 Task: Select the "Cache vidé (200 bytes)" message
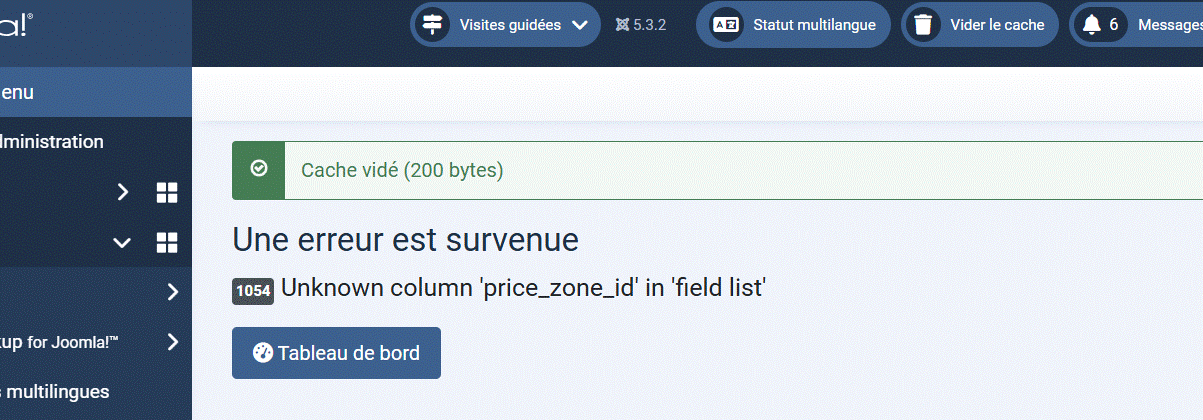(x=402, y=170)
